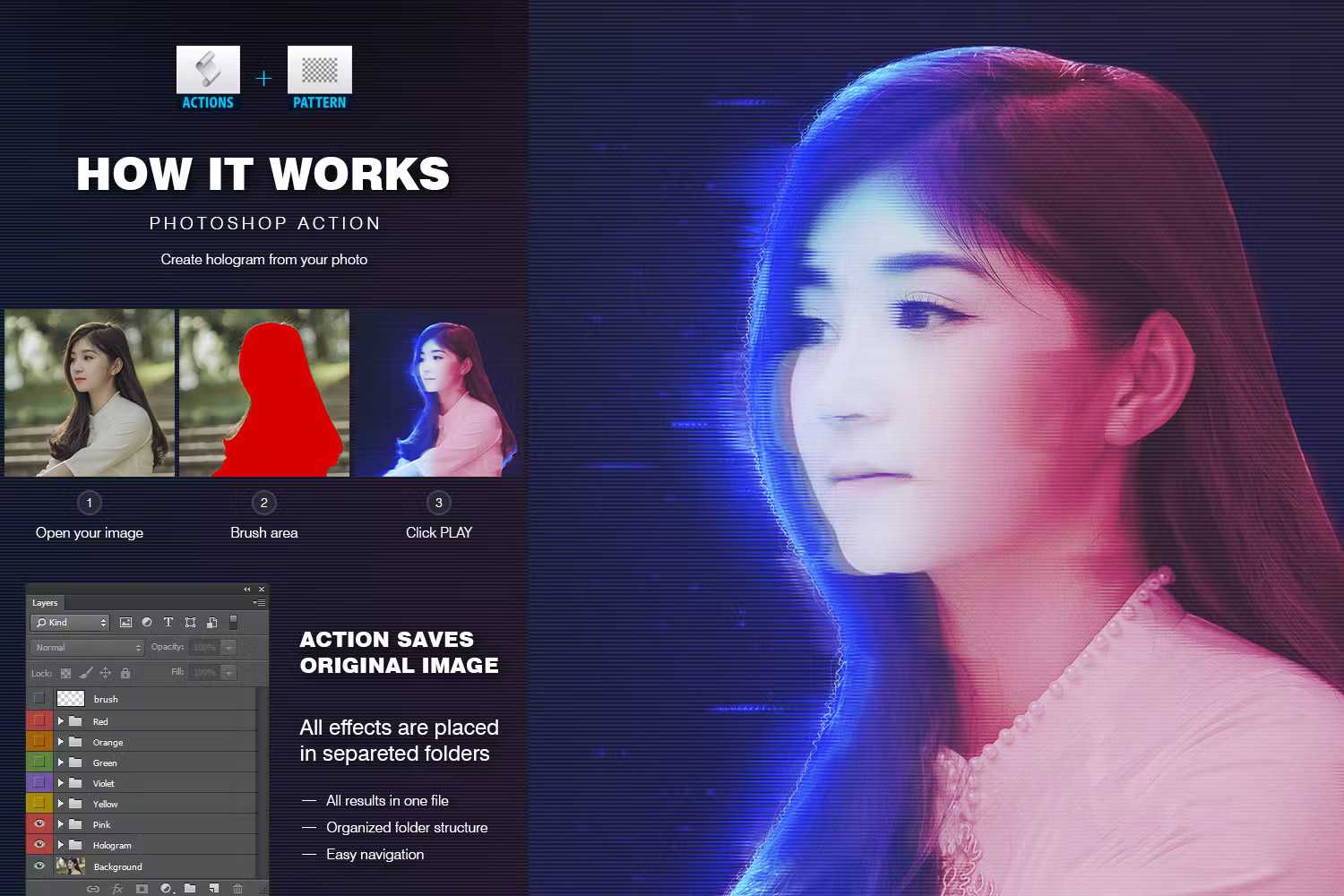
Task: Select the Layers panel tab
Action: click(x=45, y=603)
